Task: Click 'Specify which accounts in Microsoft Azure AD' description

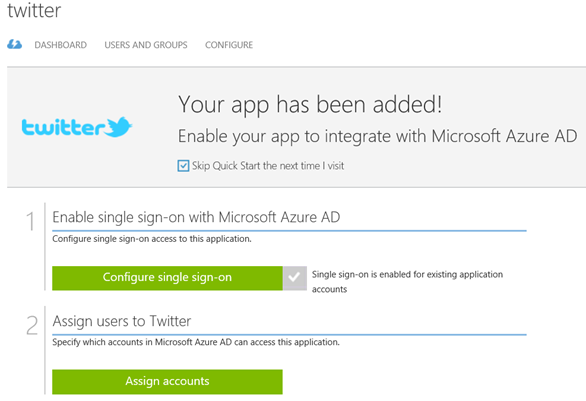Action: (x=196, y=342)
